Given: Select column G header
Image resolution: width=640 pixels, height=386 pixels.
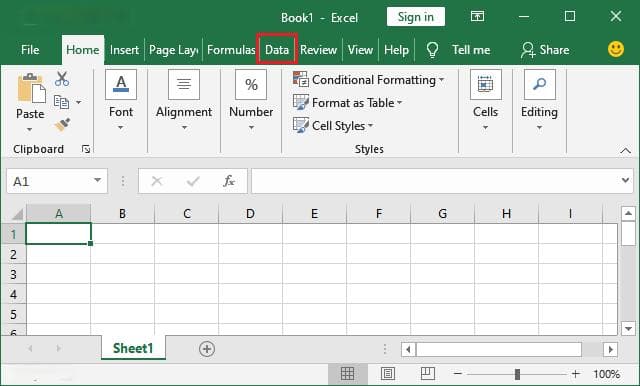Looking at the screenshot, I should (x=442, y=214).
